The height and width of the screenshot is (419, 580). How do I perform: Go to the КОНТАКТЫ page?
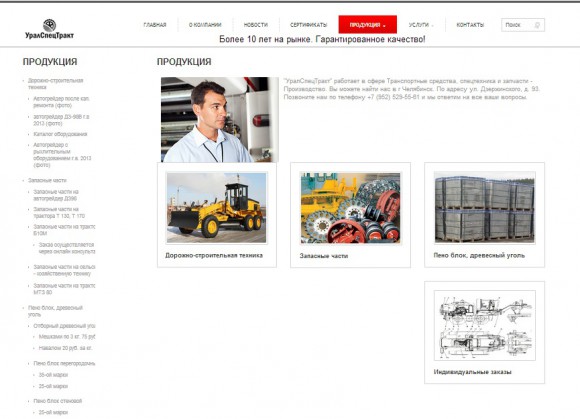470,25
